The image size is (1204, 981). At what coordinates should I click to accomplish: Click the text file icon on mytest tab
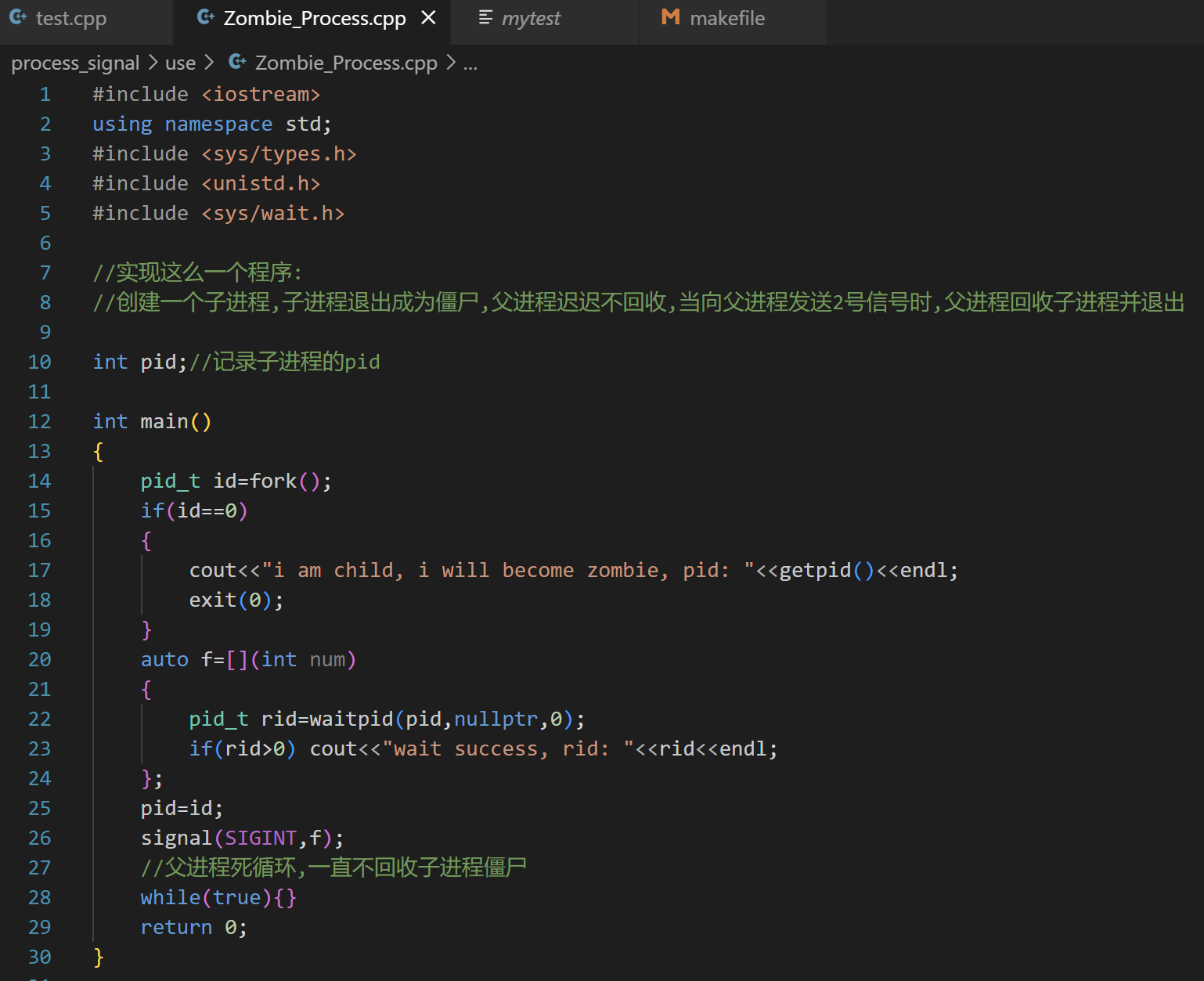click(485, 17)
